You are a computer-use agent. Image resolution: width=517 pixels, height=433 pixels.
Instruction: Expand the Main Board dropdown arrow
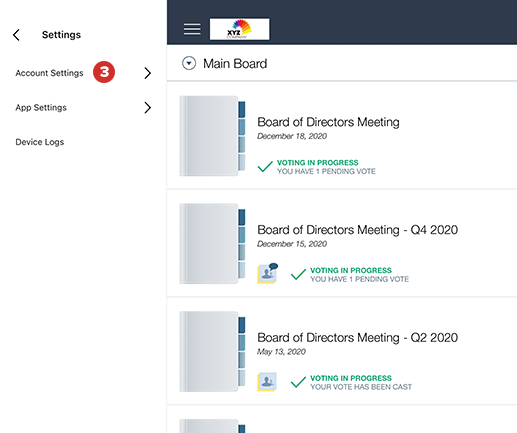click(x=189, y=63)
